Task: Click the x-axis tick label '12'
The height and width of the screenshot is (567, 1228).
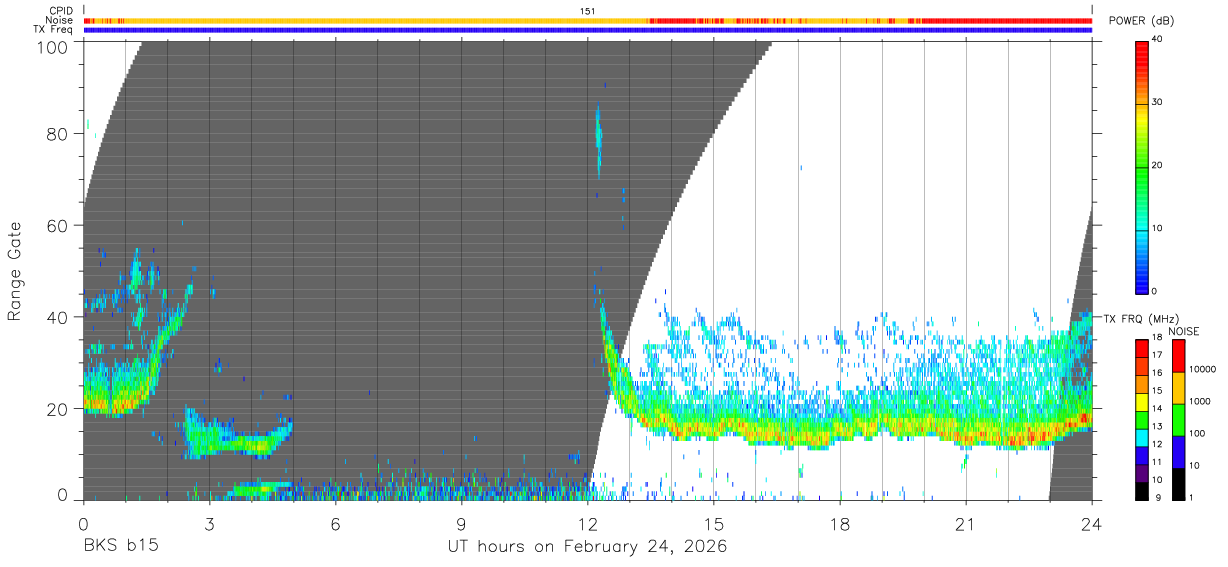Action: pyautogui.click(x=587, y=523)
